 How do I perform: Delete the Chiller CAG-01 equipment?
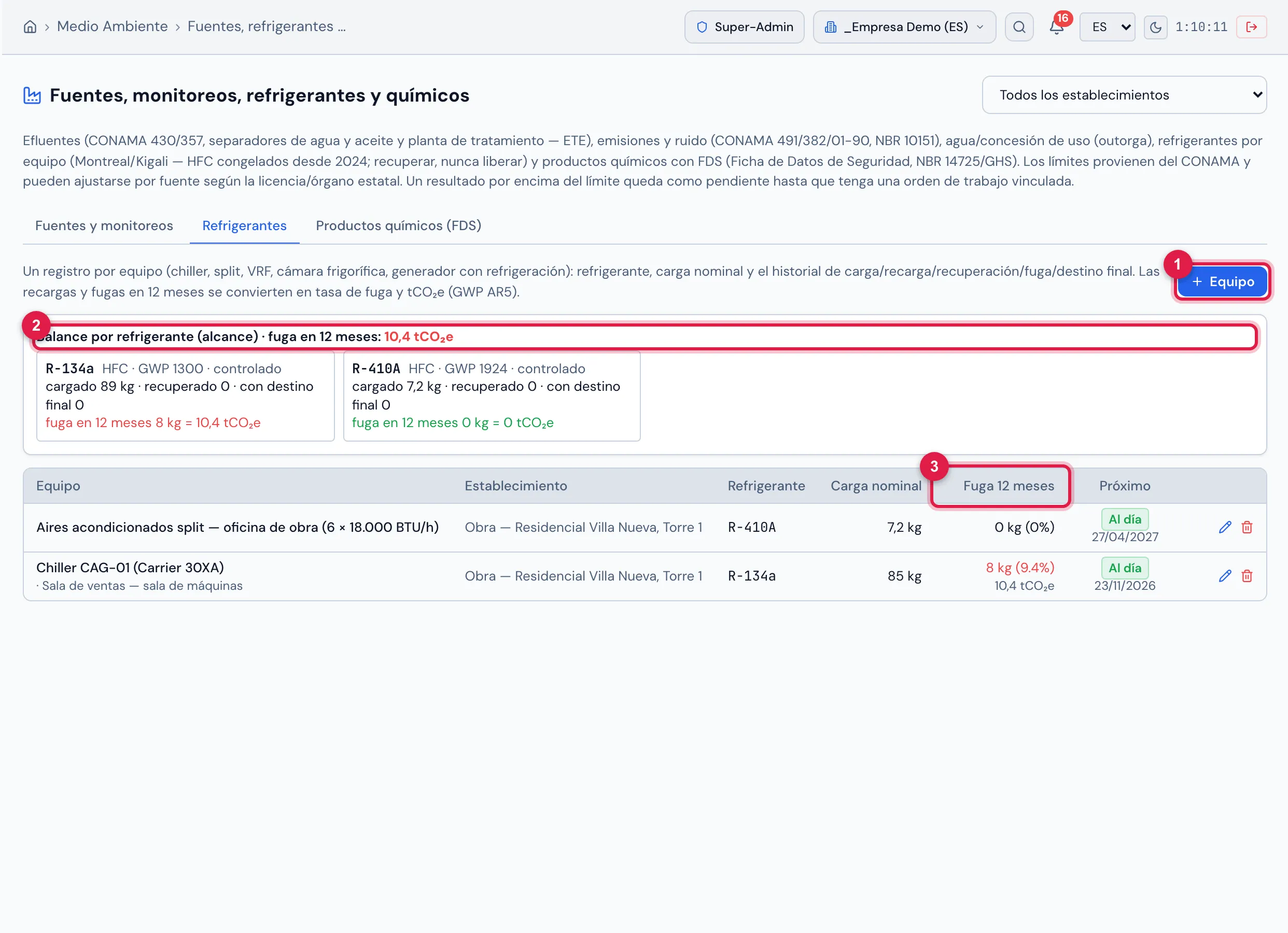pos(1247,576)
